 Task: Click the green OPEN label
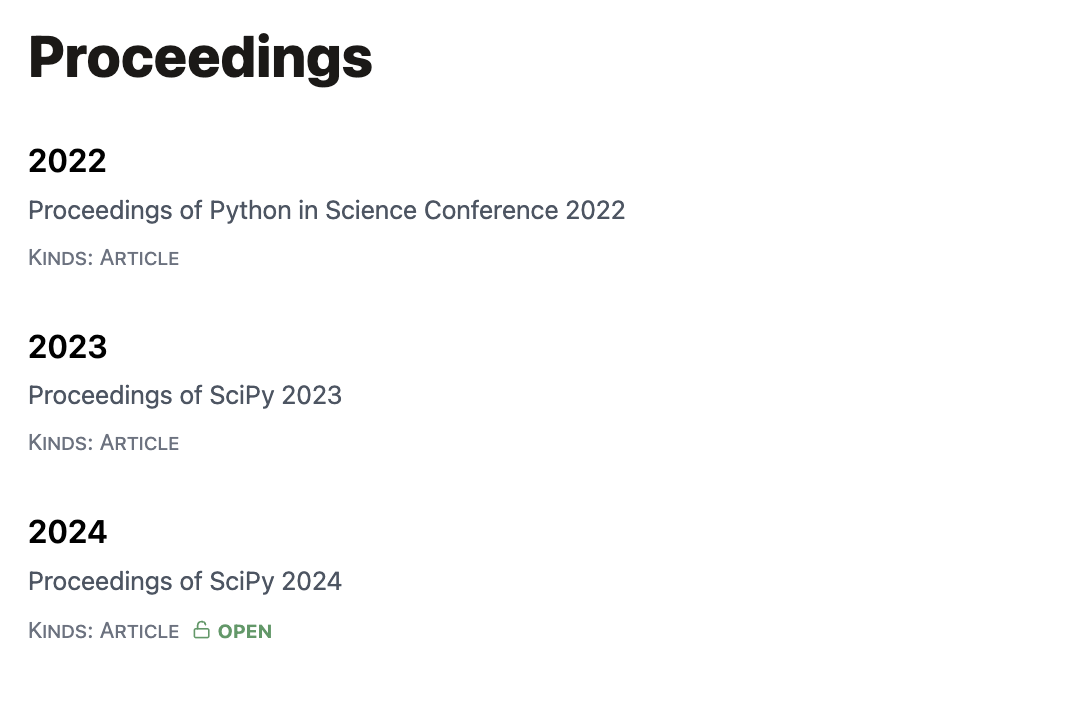[245, 631]
